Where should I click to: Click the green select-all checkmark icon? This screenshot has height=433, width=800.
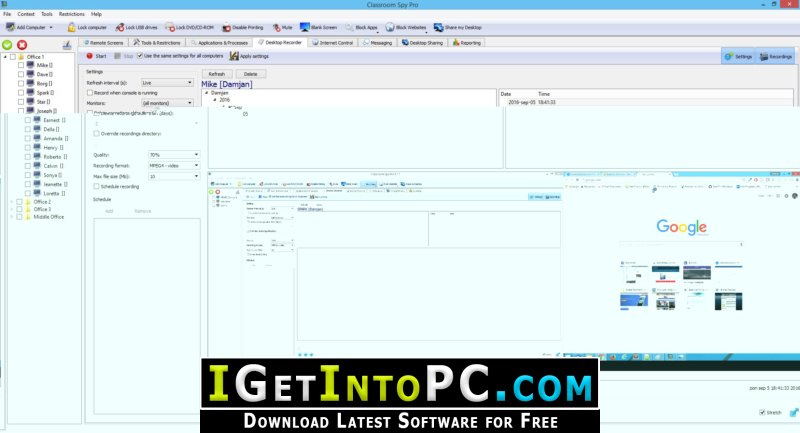7,45
